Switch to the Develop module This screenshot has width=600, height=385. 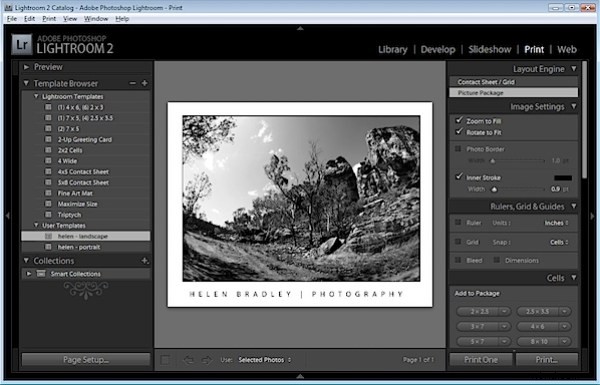click(x=438, y=49)
